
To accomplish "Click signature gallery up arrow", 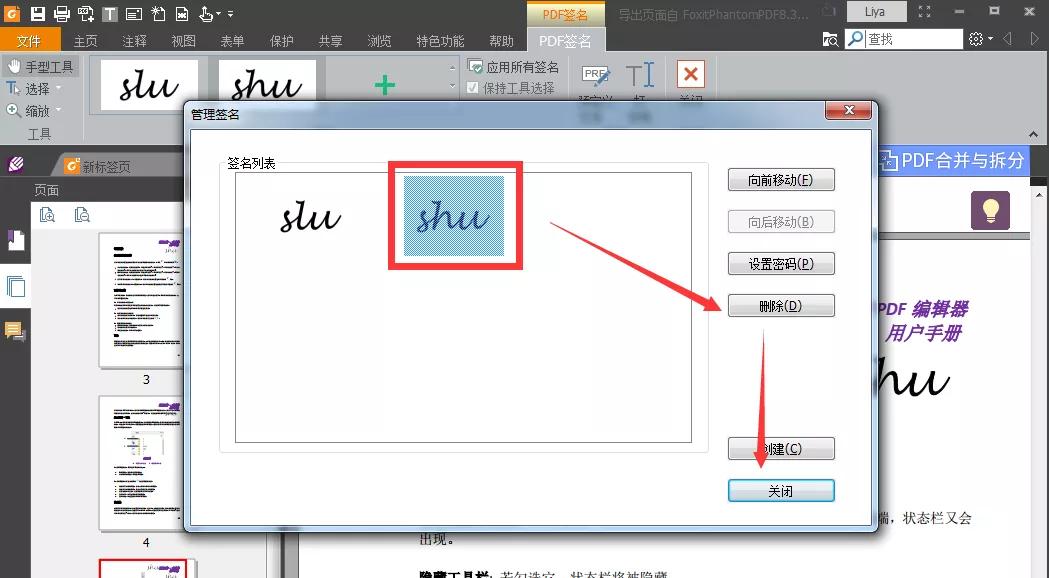I will (452, 68).
